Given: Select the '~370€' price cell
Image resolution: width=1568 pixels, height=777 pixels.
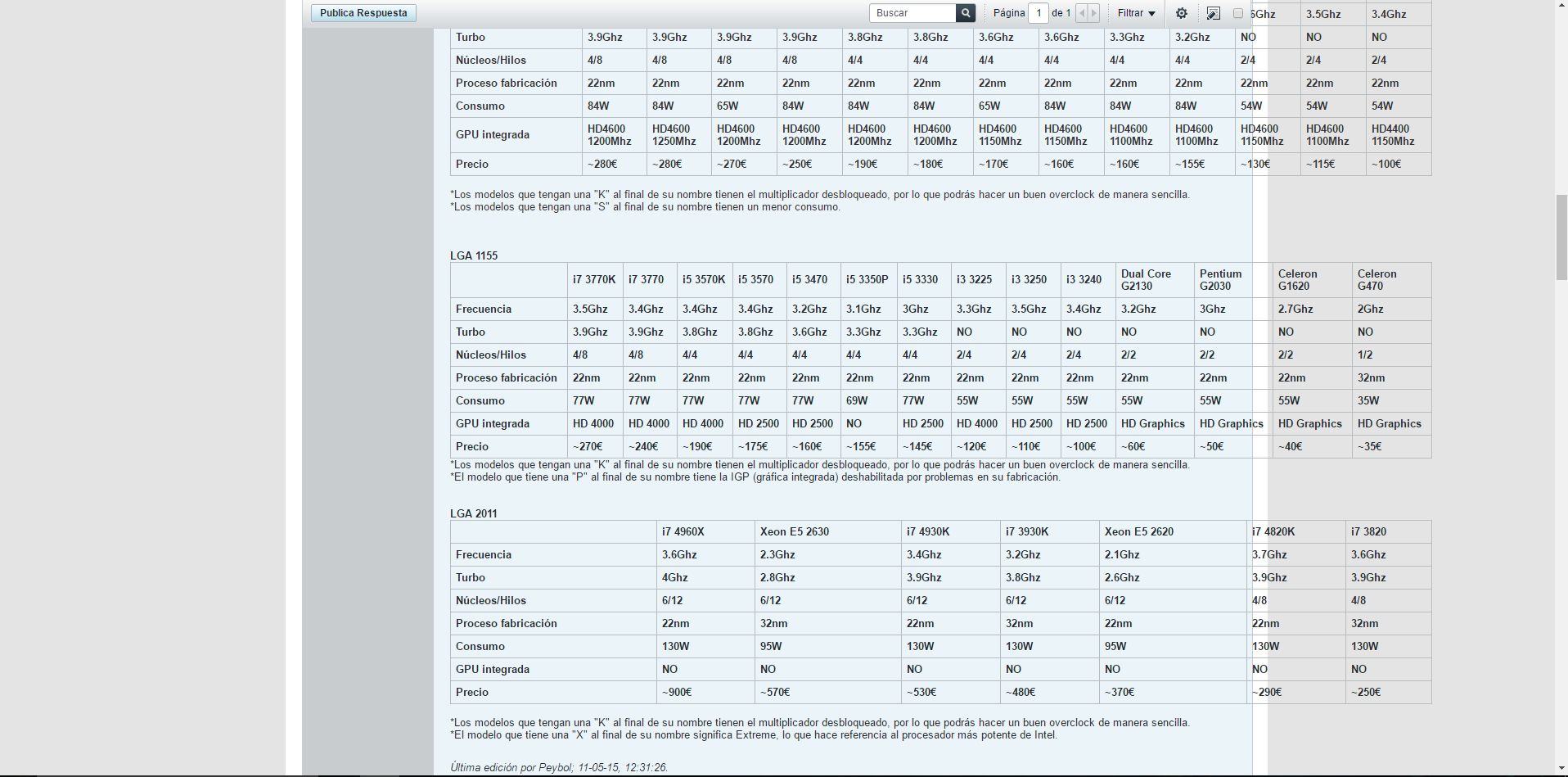Looking at the screenshot, I should [1173, 693].
